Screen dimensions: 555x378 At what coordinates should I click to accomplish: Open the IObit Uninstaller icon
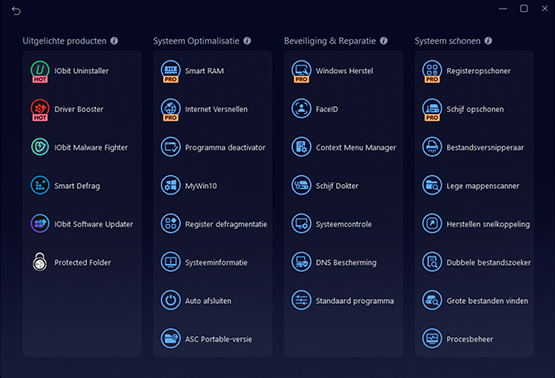[x=40, y=71]
